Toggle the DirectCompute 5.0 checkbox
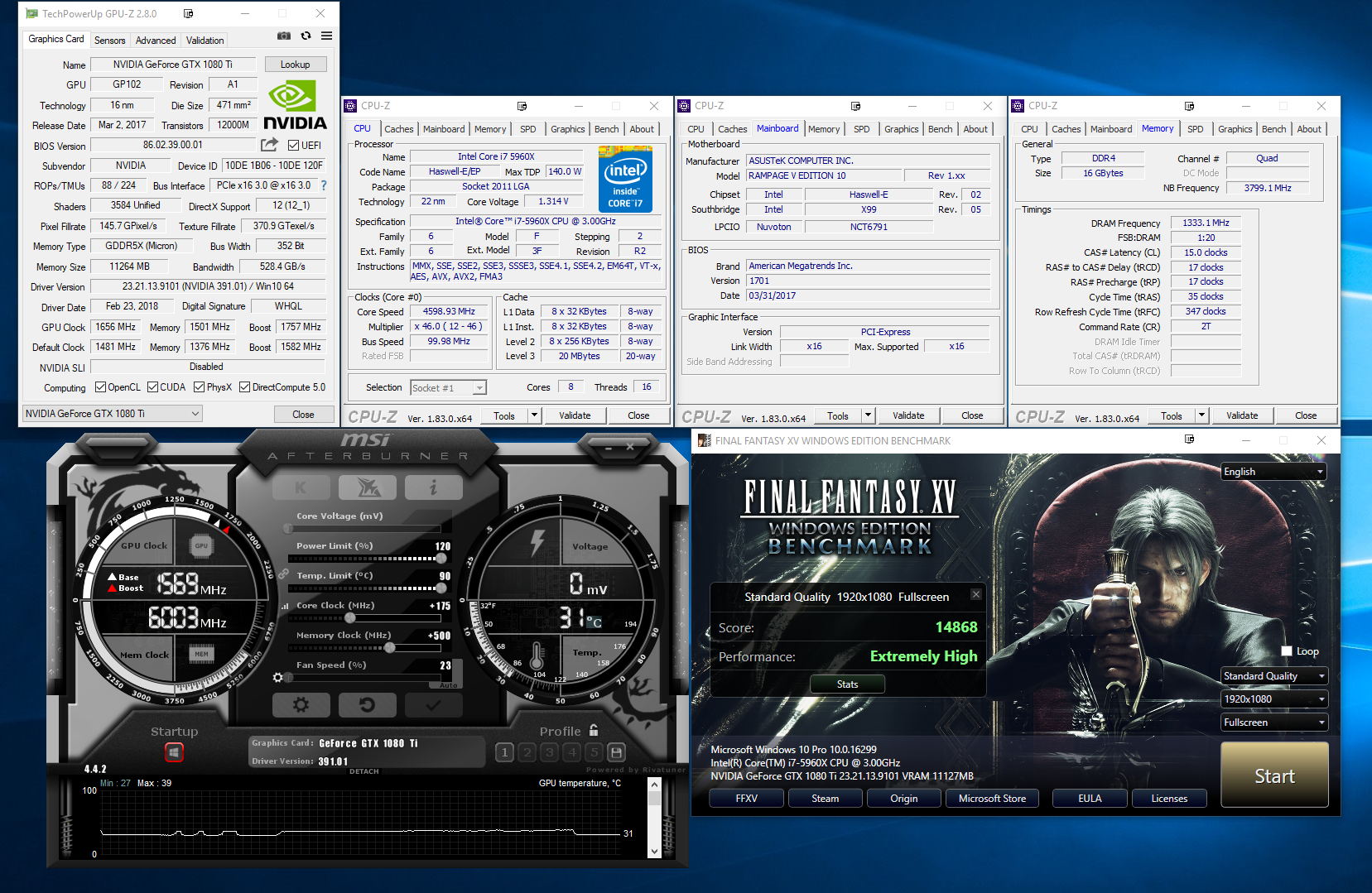1372x893 pixels. [244, 386]
